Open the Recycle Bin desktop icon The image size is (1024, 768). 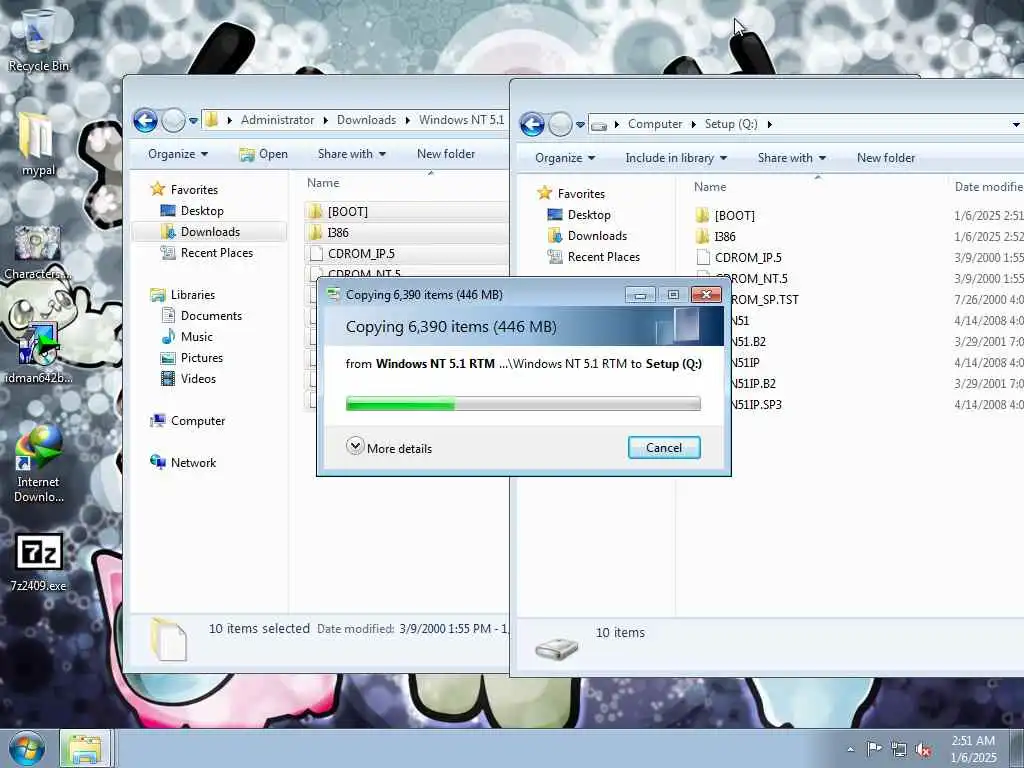(x=38, y=40)
